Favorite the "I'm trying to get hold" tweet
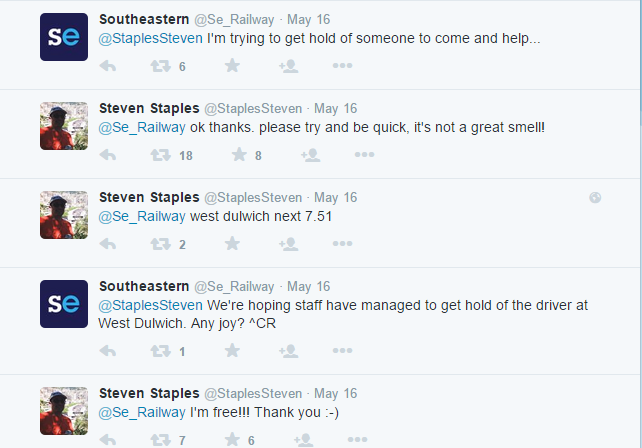Screen dimensions: 642x448 pos(233,66)
